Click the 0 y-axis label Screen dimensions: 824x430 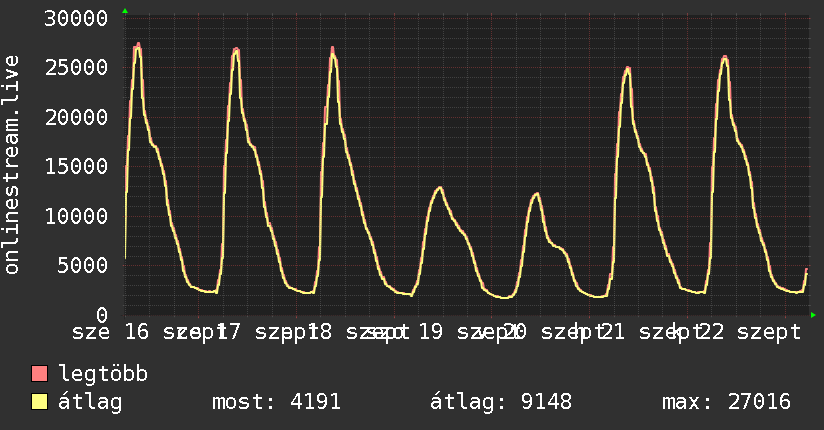pos(102,315)
